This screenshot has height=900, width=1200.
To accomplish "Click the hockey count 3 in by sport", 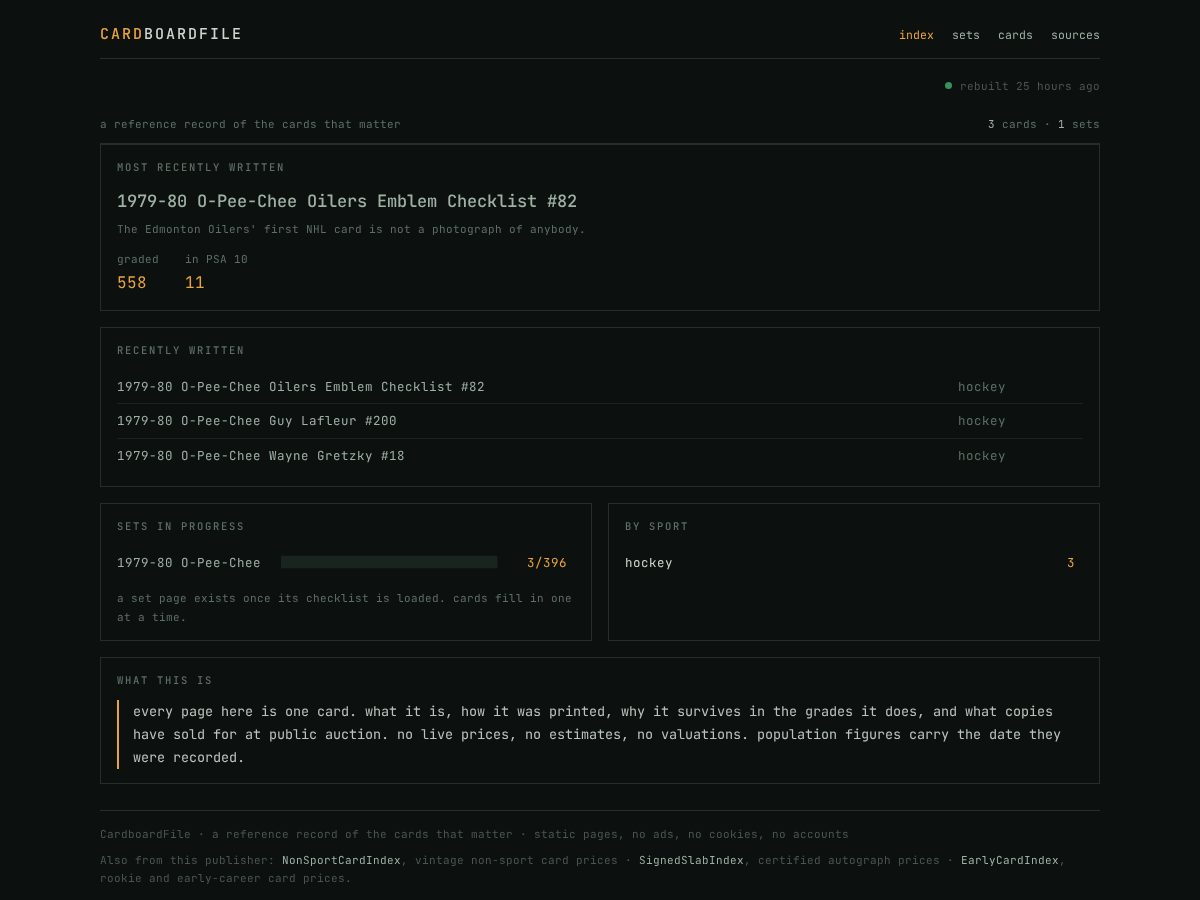I will (1071, 563).
